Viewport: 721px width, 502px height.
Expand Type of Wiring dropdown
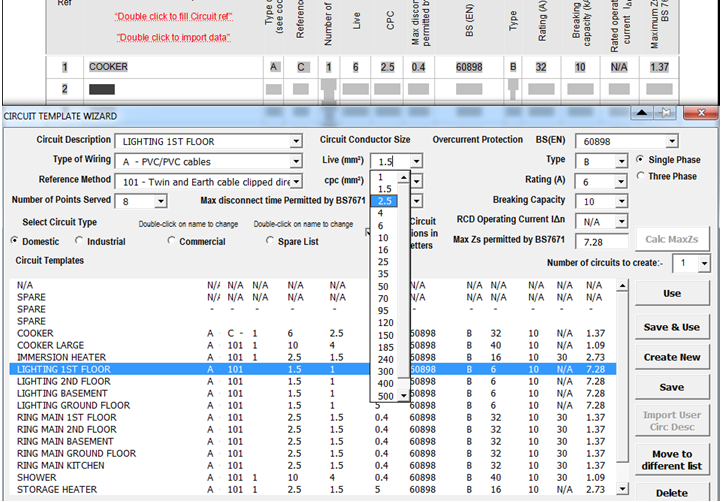(x=295, y=161)
